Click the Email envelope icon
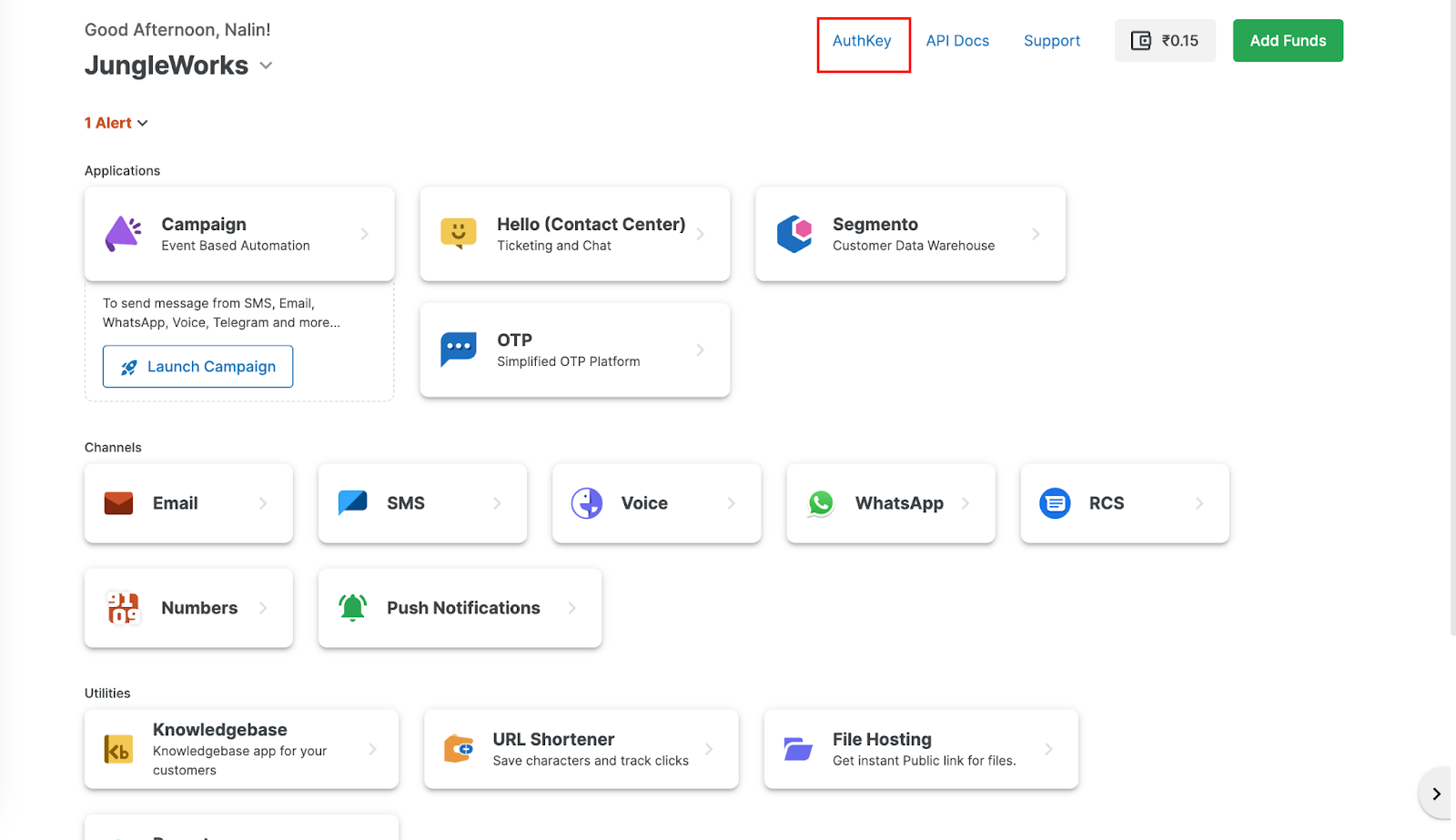Image resolution: width=1456 pixels, height=840 pixels. (x=118, y=503)
